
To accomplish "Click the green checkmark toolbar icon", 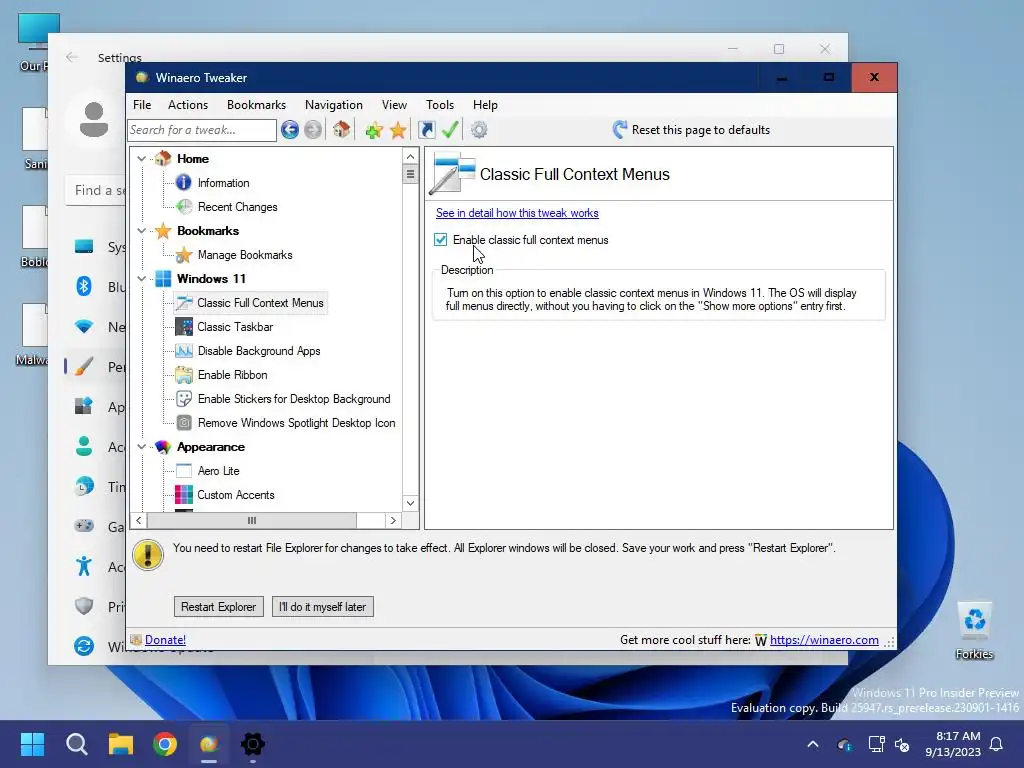I will point(450,129).
